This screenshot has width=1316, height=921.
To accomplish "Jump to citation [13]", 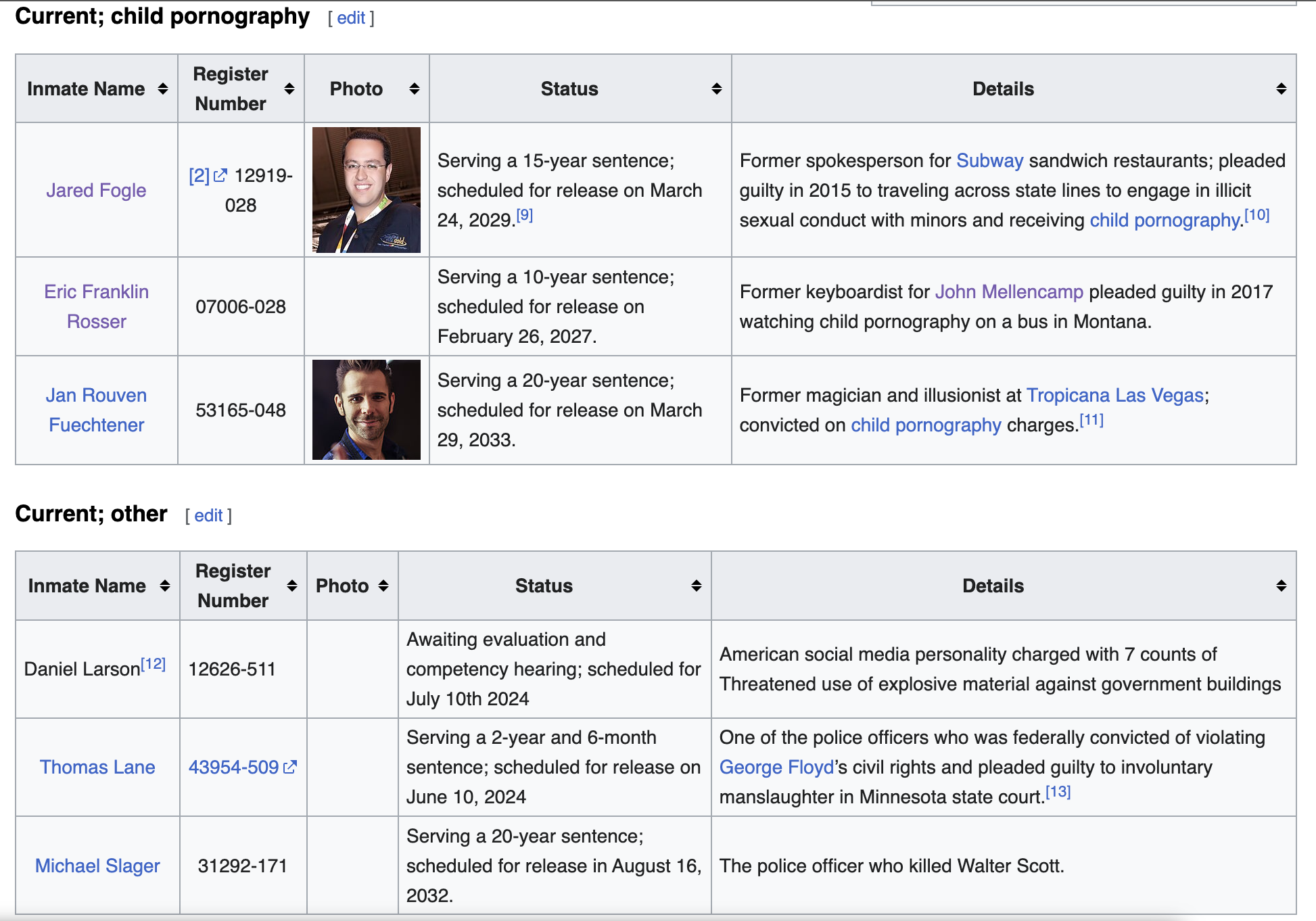I will point(1058,792).
